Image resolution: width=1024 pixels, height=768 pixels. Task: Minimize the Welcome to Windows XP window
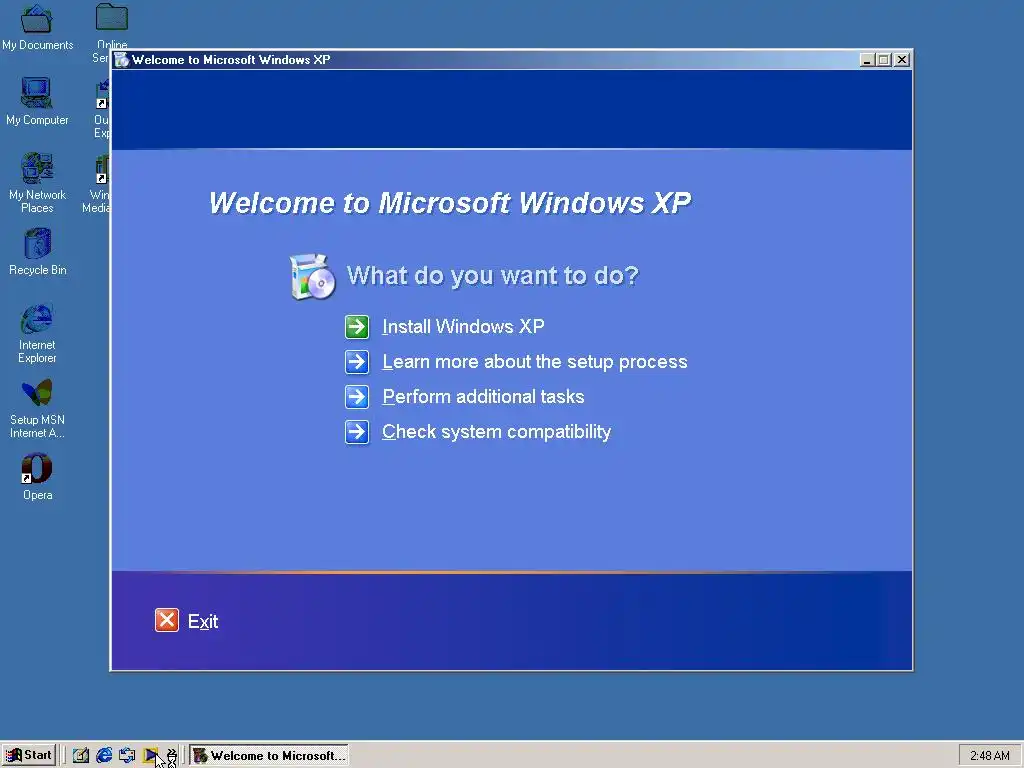867,60
